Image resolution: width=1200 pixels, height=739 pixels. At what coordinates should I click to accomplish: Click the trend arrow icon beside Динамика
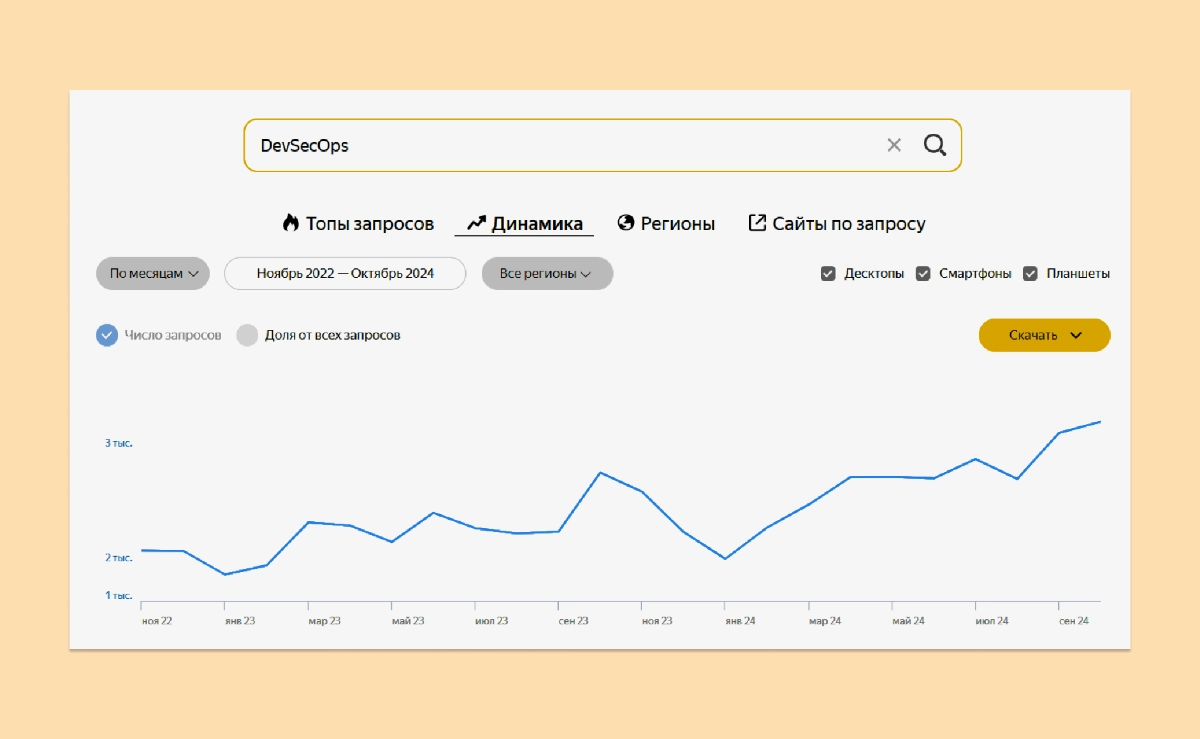tap(476, 223)
